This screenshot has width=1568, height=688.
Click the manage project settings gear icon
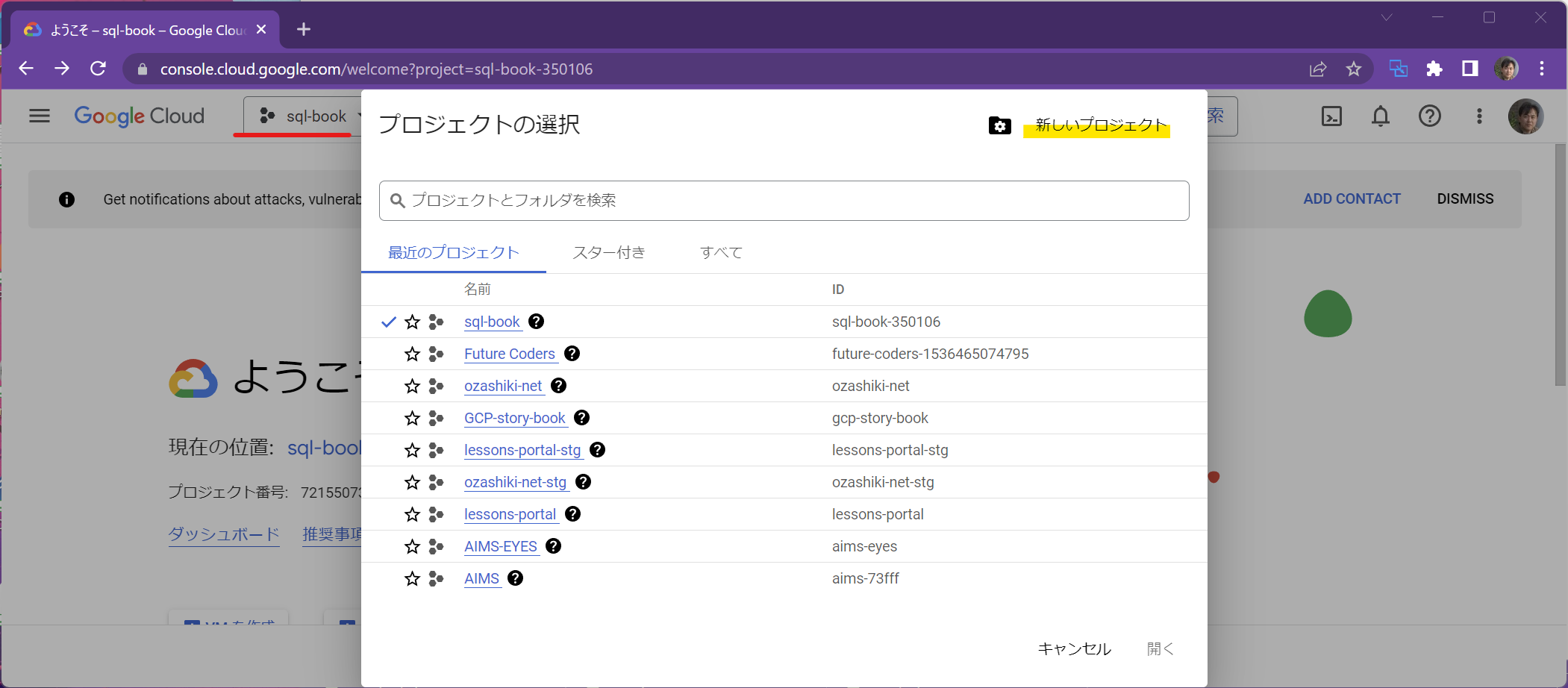999,125
